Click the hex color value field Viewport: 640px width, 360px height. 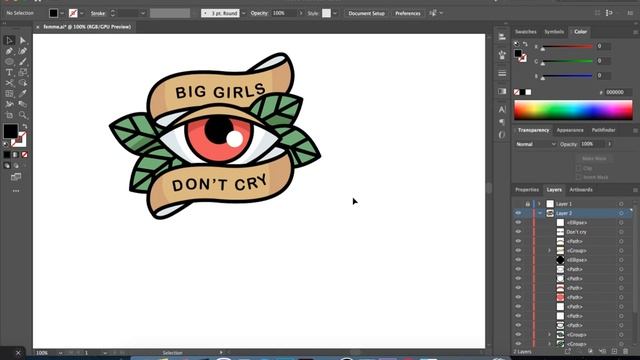pyautogui.click(x=618, y=92)
